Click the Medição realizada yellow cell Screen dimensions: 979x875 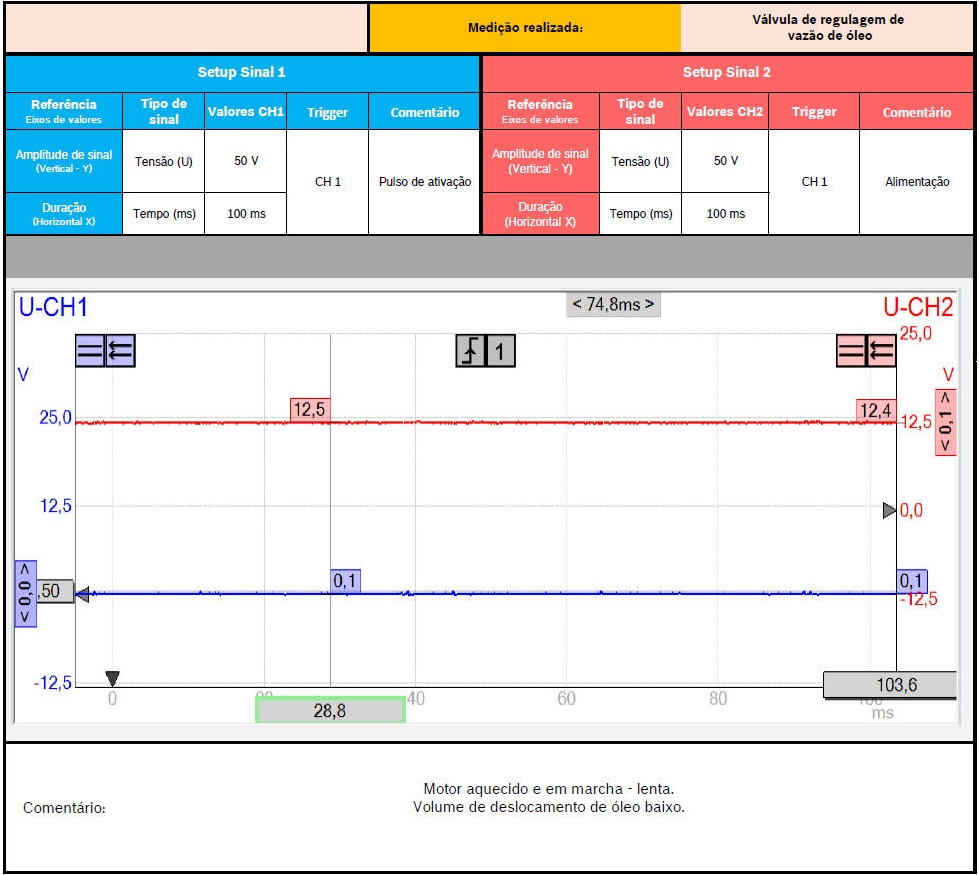525,28
